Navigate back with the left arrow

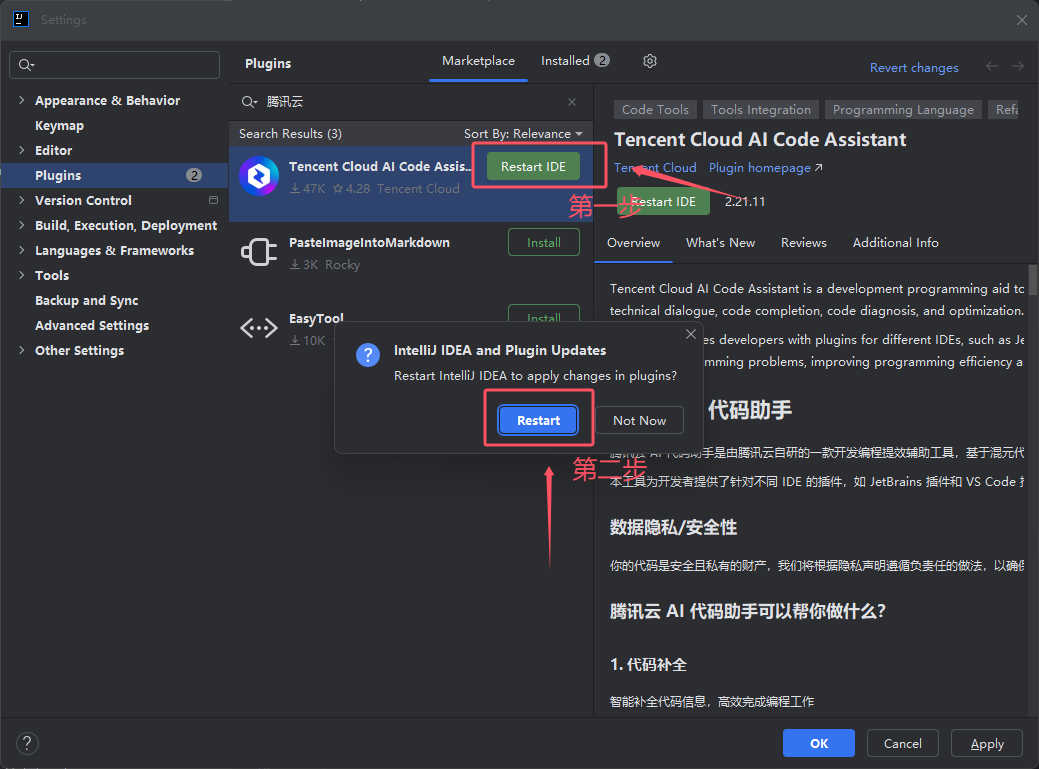991,66
